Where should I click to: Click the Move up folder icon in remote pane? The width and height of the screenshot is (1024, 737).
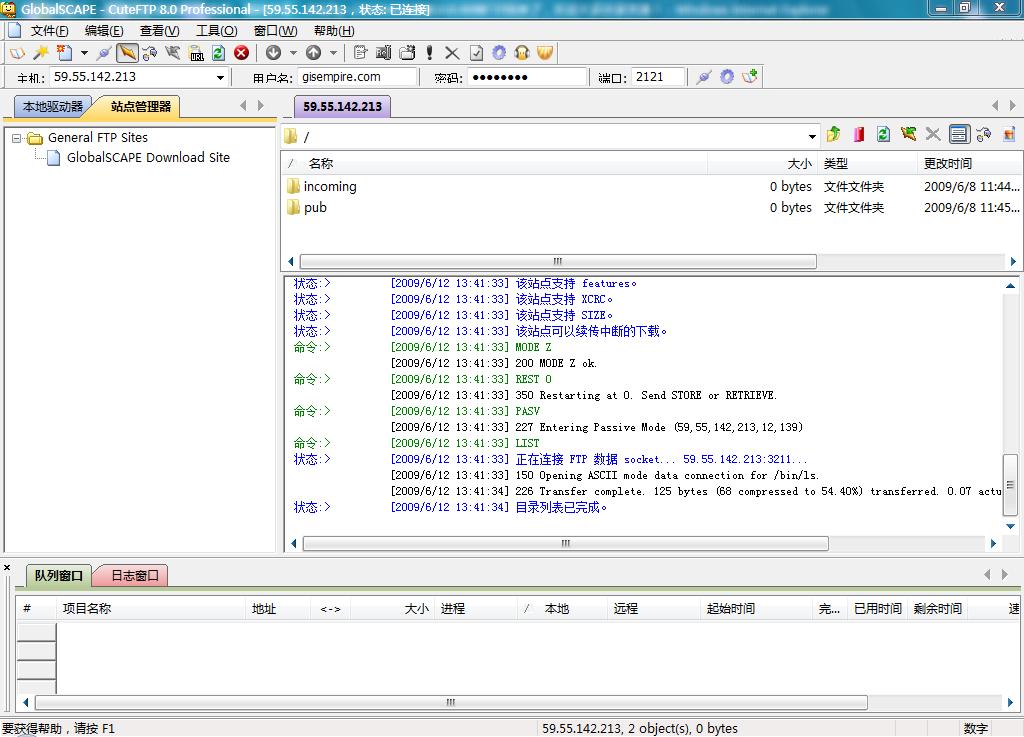[833, 134]
